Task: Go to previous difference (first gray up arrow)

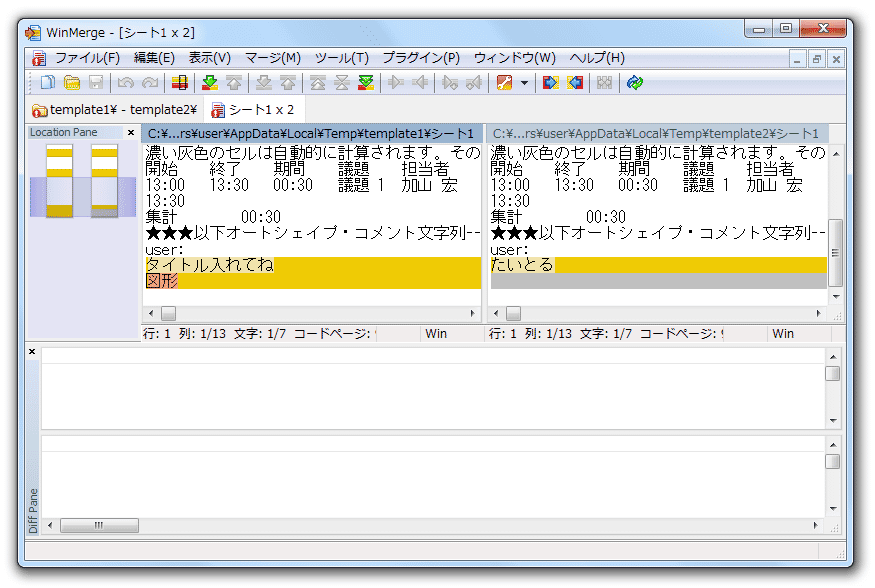Action: pyautogui.click(x=234, y=83)
